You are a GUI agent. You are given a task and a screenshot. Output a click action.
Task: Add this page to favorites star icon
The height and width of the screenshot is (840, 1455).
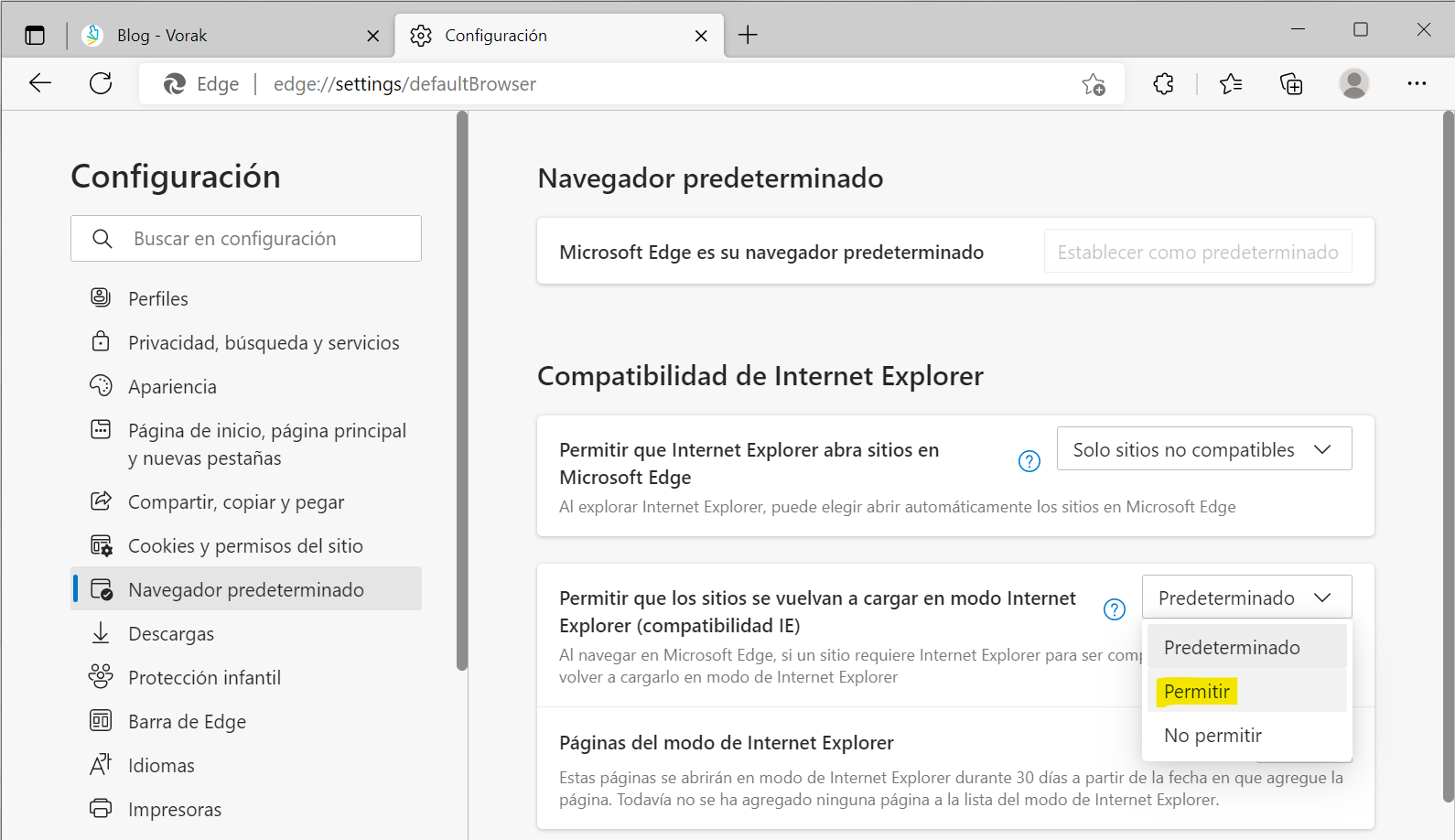coord(1094,84)
